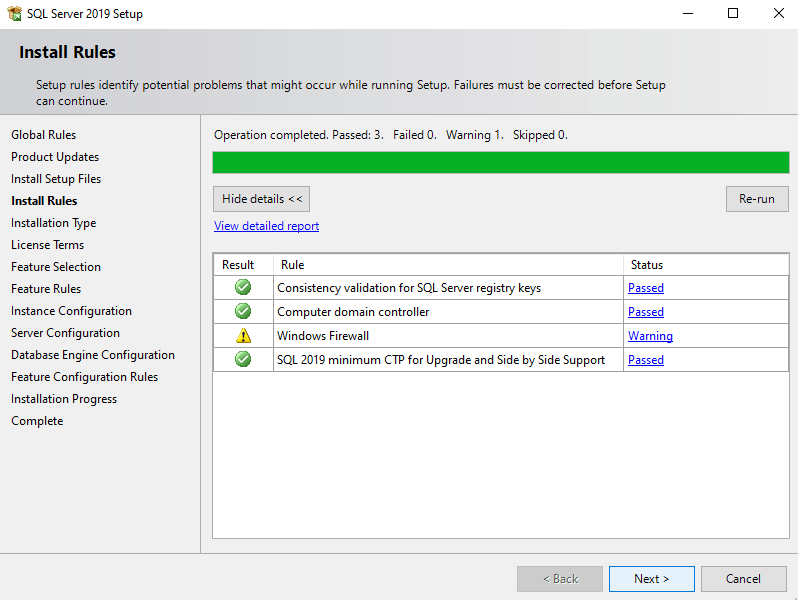
Task: Open the View detailed report link
Action: [266, 226]
